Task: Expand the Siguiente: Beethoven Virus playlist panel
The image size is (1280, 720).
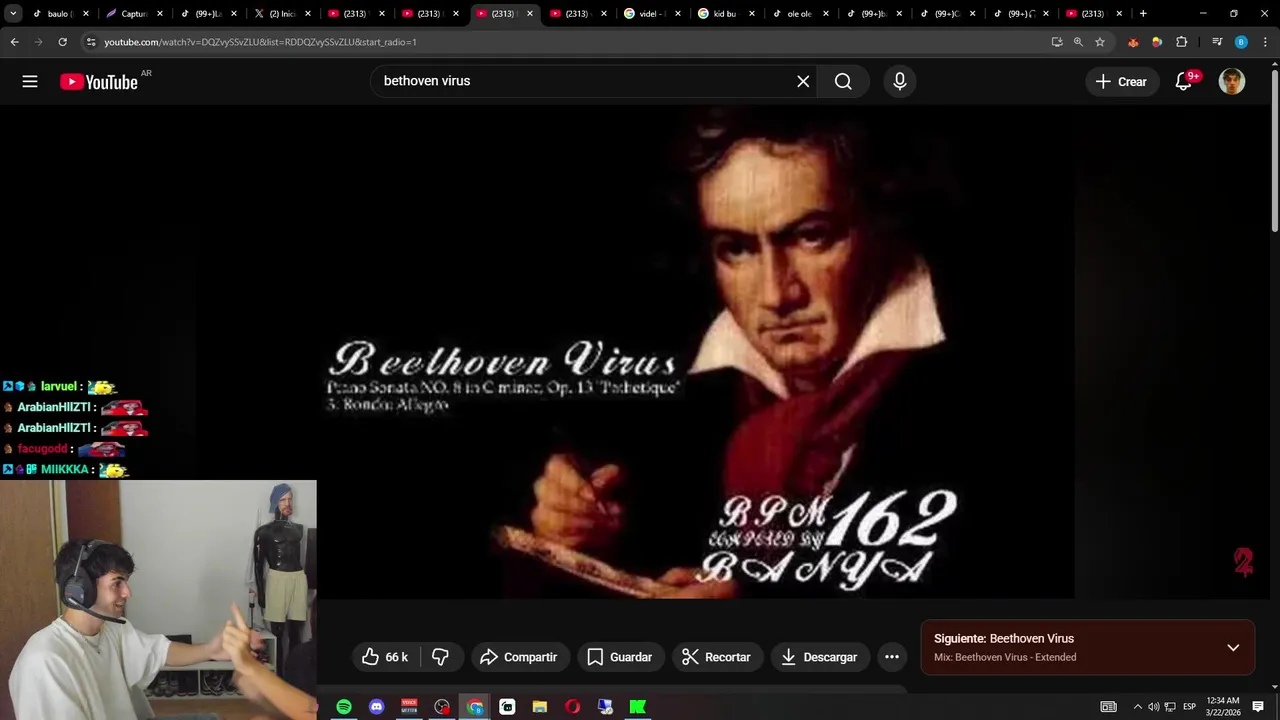Action: click(1233, 648)
